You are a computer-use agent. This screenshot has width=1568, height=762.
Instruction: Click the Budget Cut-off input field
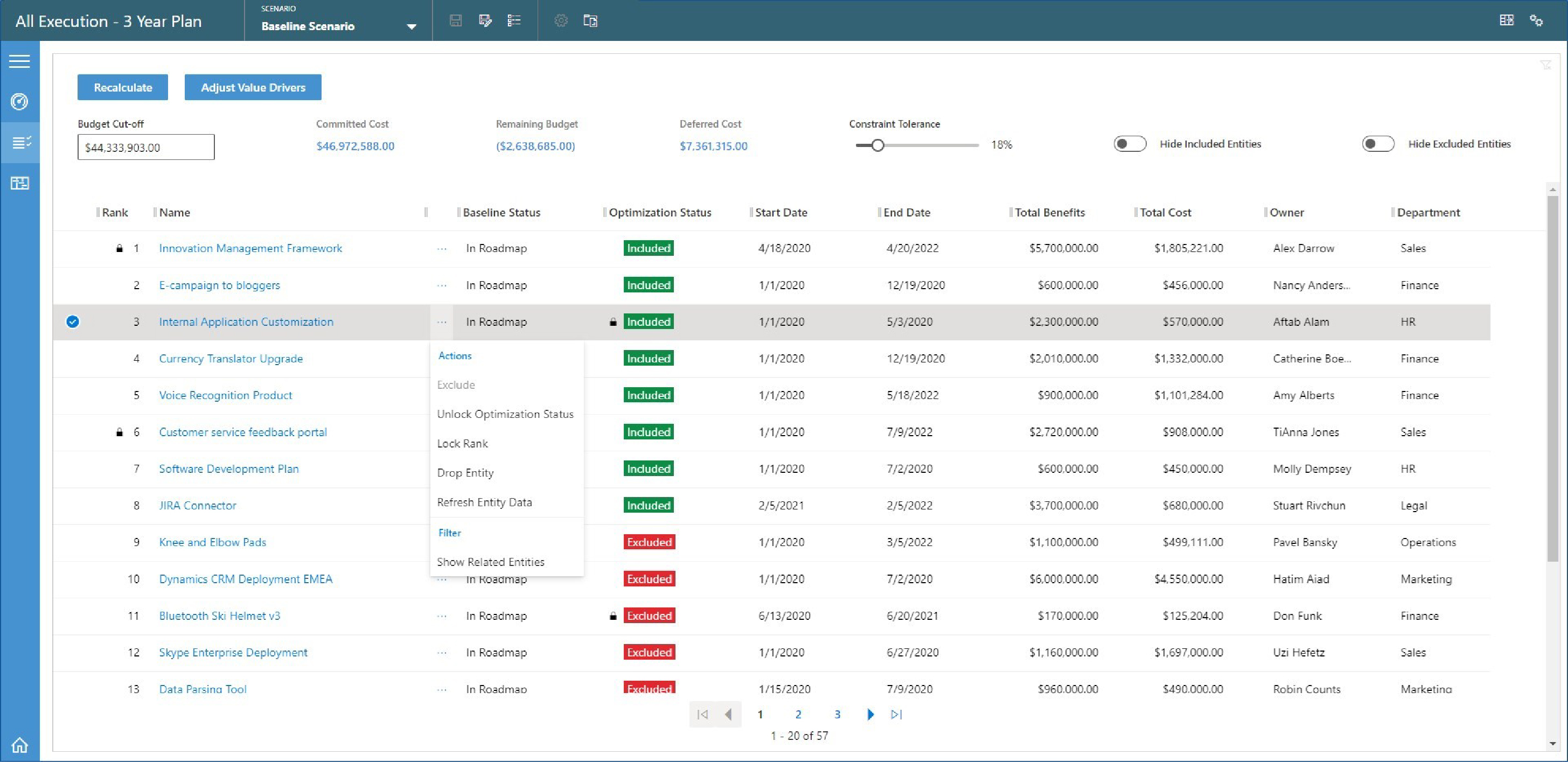click(x=146, y=148)
